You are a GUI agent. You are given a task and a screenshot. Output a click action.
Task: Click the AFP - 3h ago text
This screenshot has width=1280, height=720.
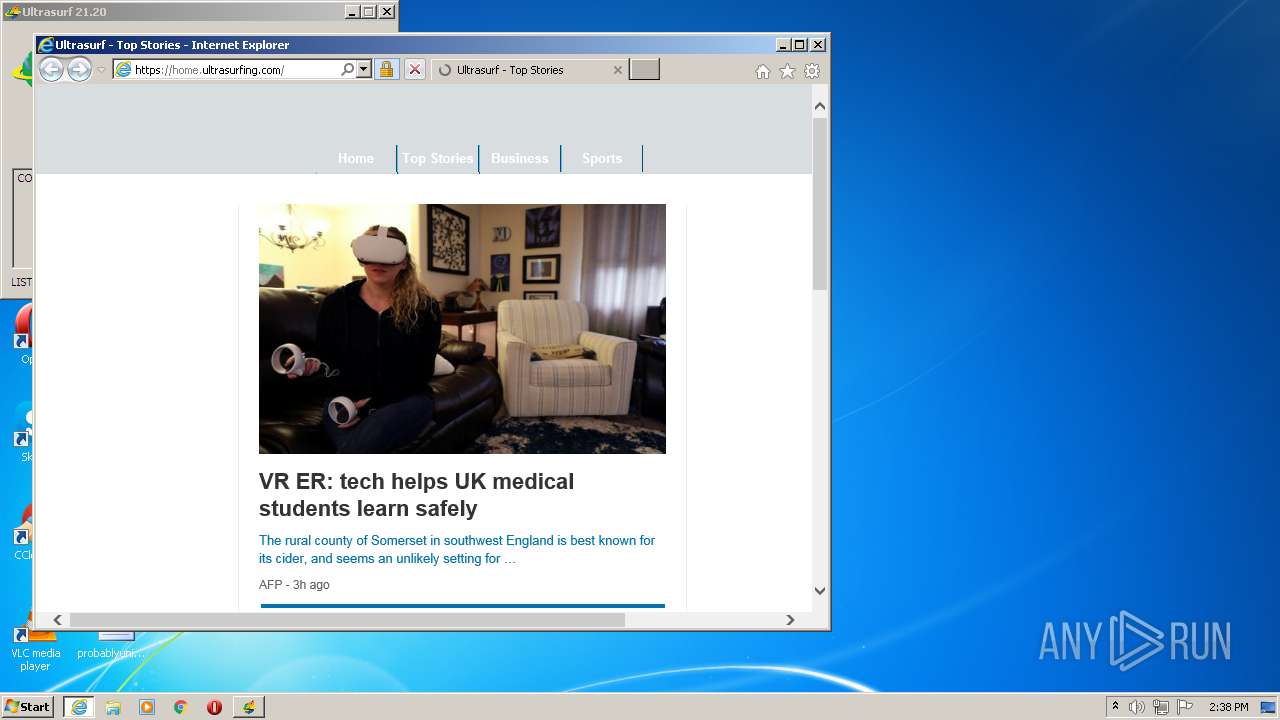click(294, 585)
